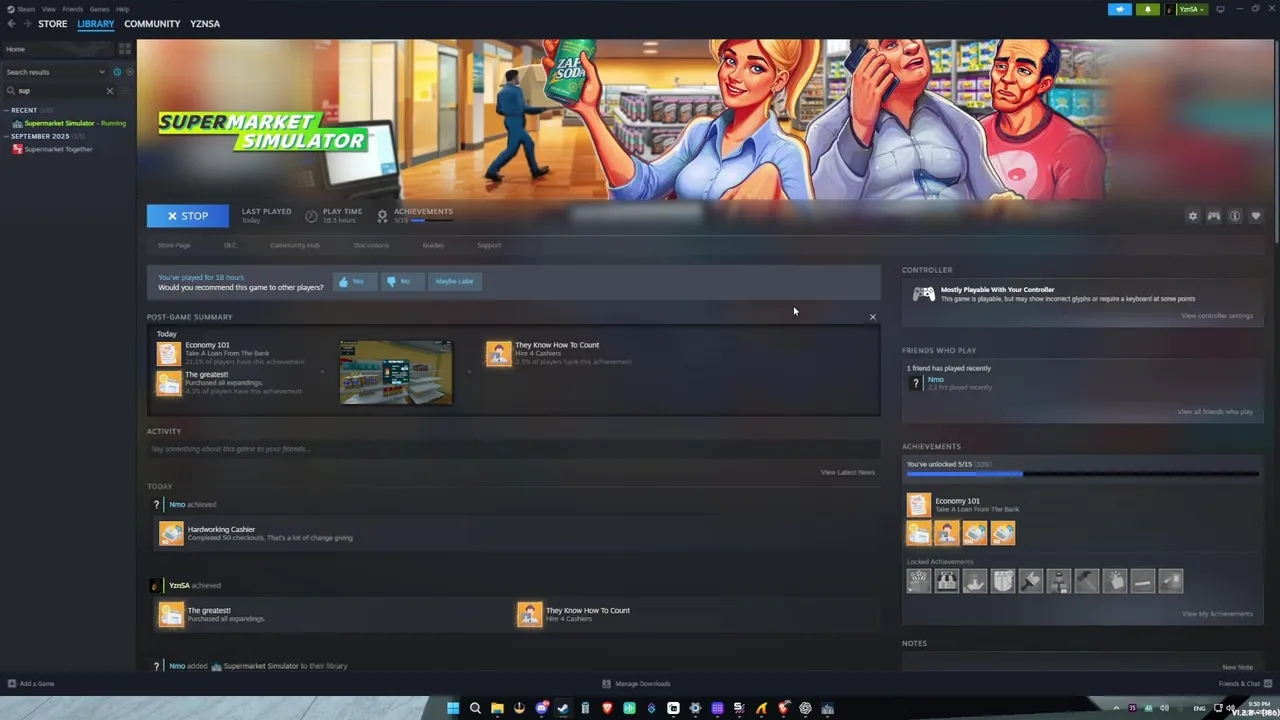Screen dimensions: 1280x720
Task: Go back with the left arrow
Action: [11, 23]
